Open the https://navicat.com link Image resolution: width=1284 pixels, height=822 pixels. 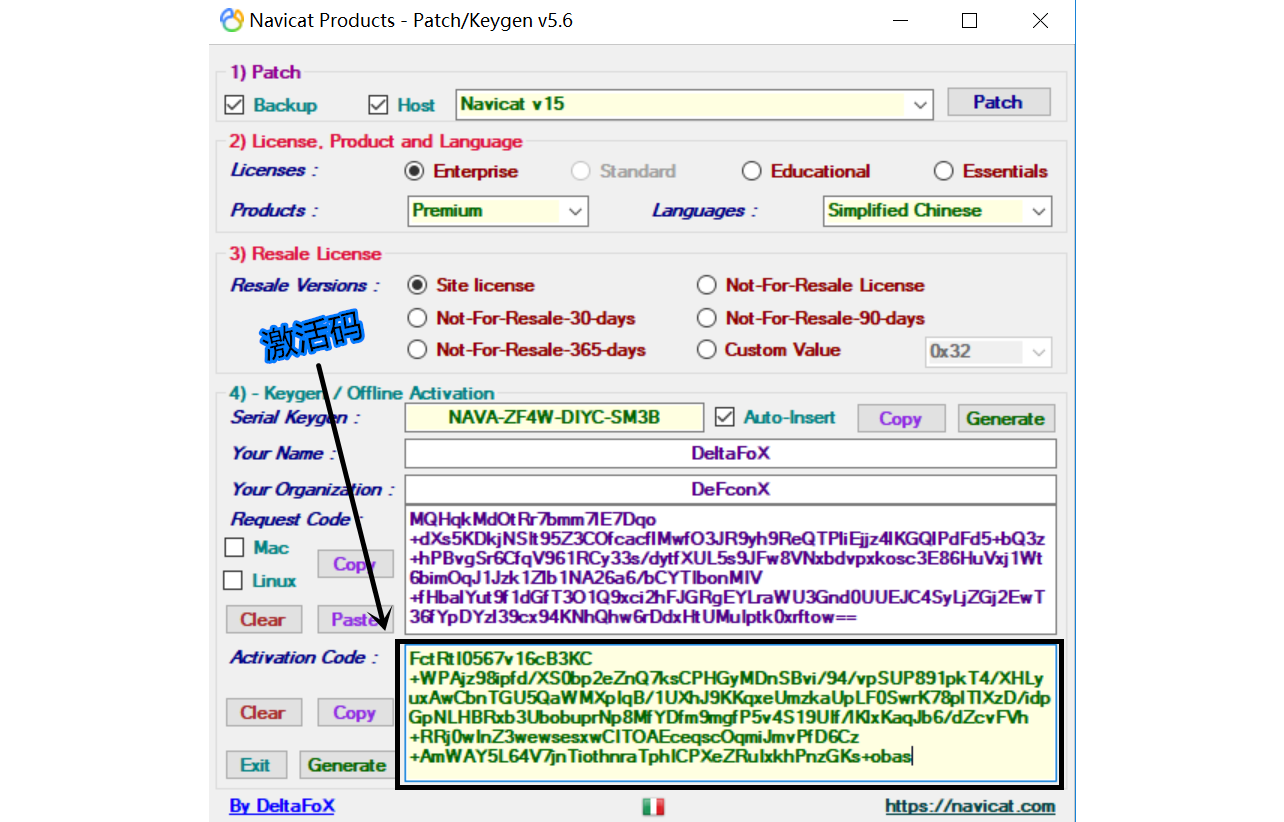pyautogui.click(x=970, y=806)
